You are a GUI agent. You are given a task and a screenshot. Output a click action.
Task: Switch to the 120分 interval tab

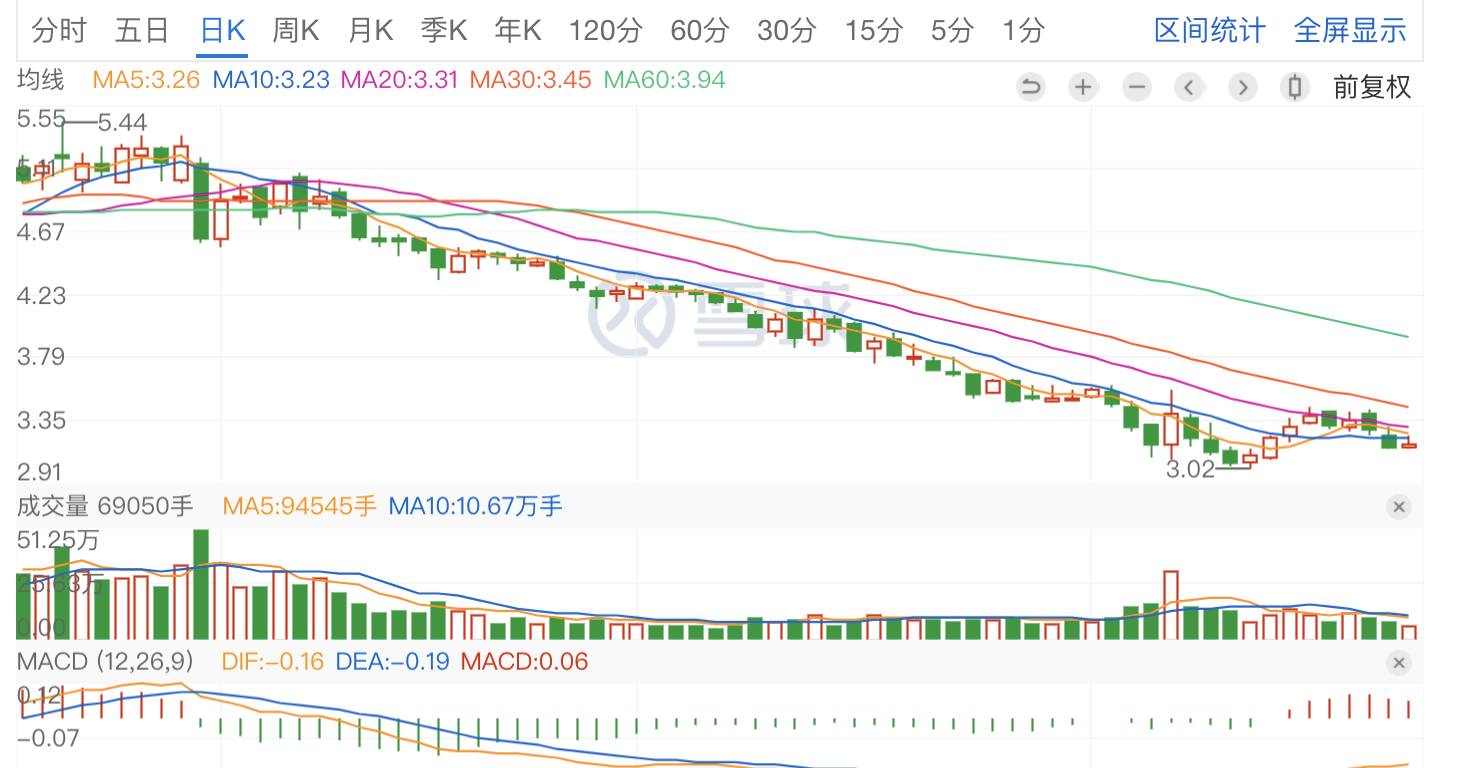click(605, 31)
